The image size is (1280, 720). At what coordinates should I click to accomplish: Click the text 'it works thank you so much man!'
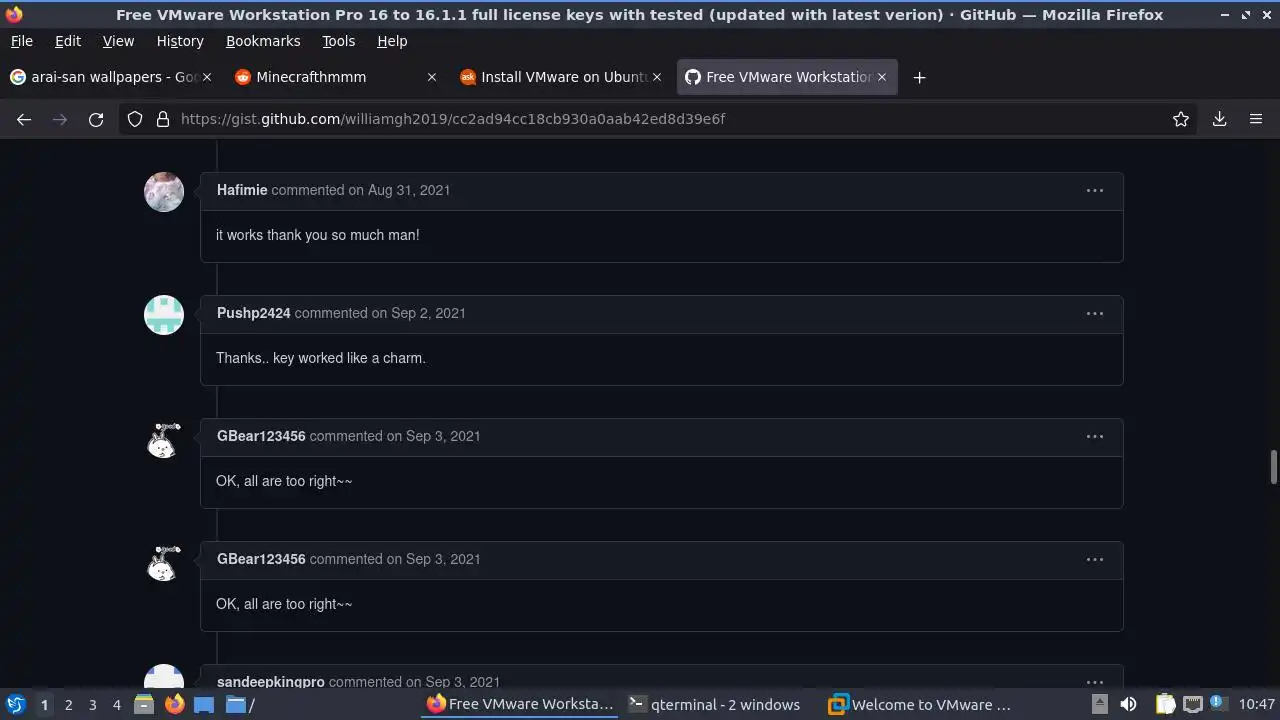point(318,235)
